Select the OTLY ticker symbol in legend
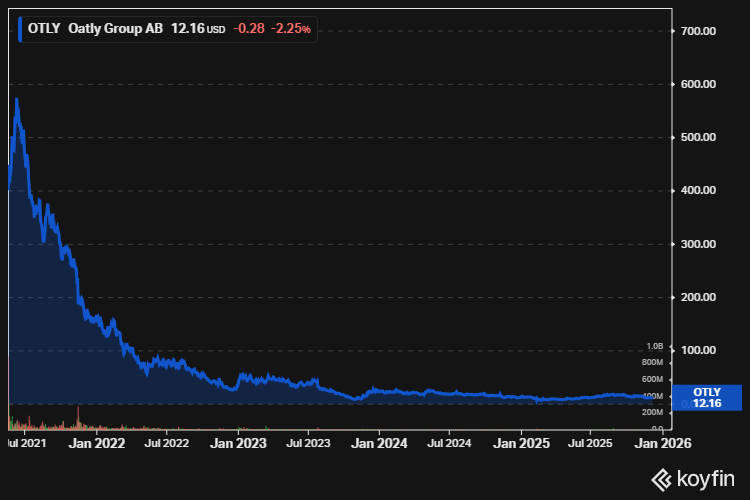 46,30
